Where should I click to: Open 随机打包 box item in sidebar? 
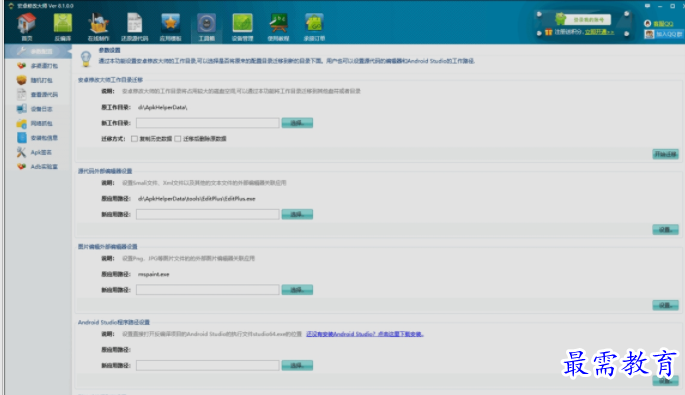coord(38,80)
